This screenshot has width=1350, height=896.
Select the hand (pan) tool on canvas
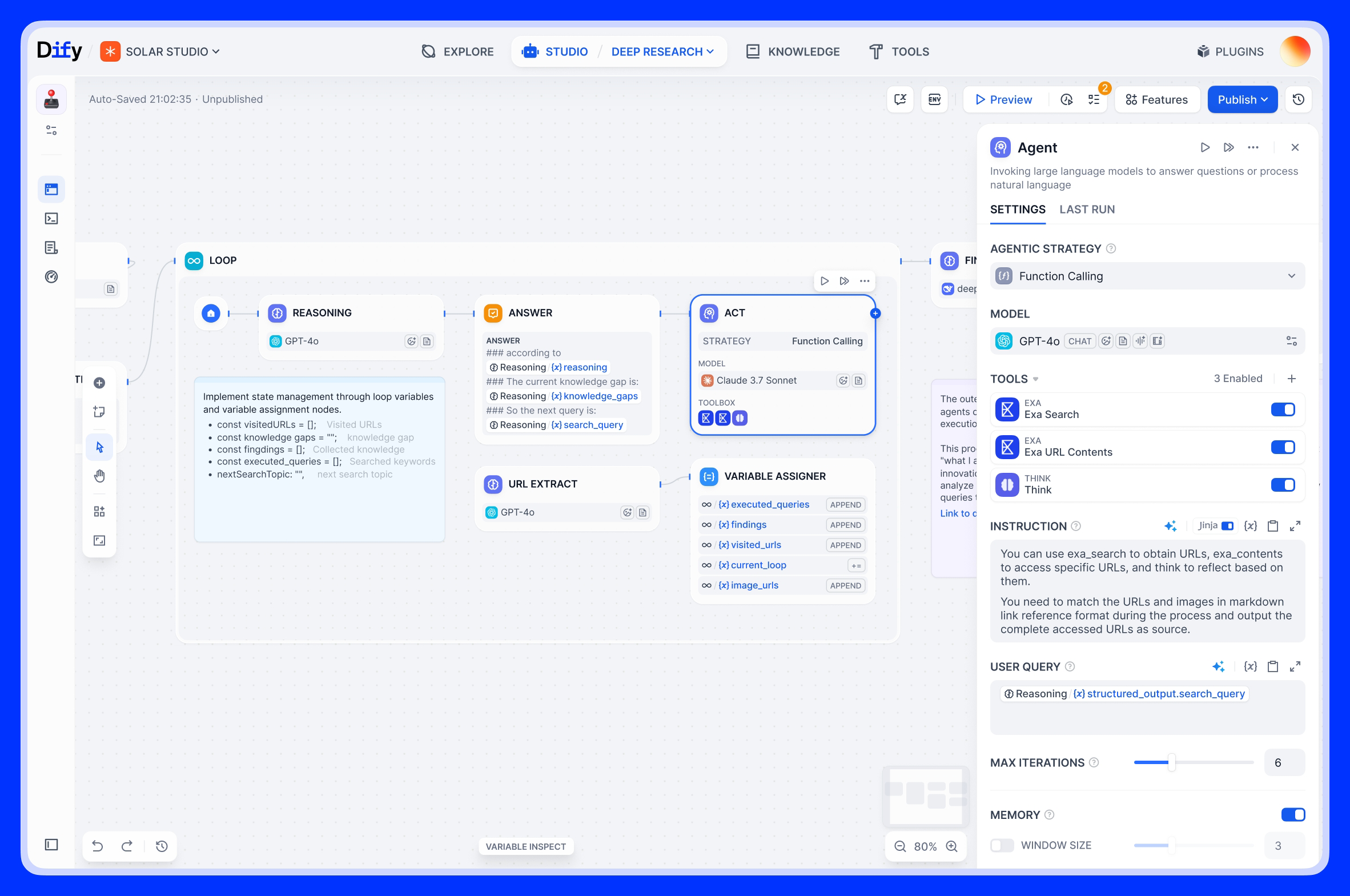[x=99, y=476]
